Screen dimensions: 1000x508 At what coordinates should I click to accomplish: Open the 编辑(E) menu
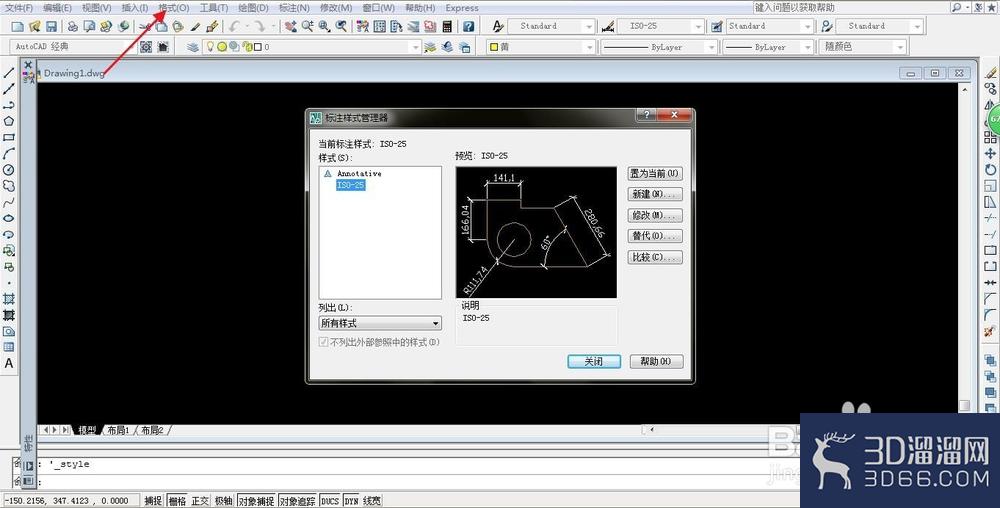point(57,8)
